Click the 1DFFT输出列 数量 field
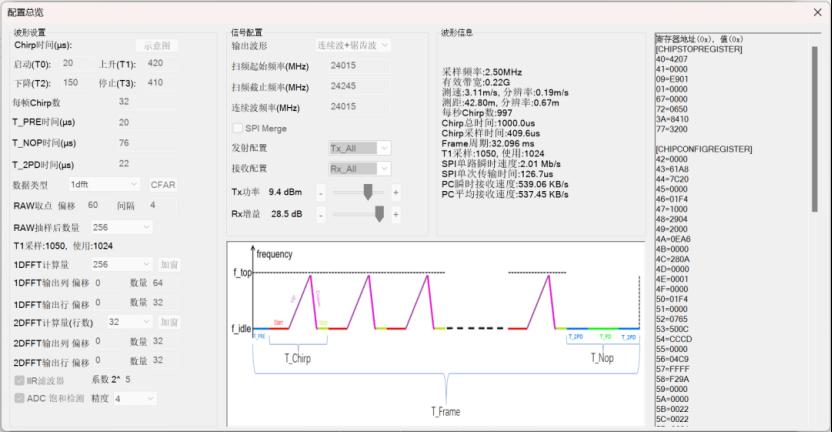832x432 pixels. [x=164, y=283]
